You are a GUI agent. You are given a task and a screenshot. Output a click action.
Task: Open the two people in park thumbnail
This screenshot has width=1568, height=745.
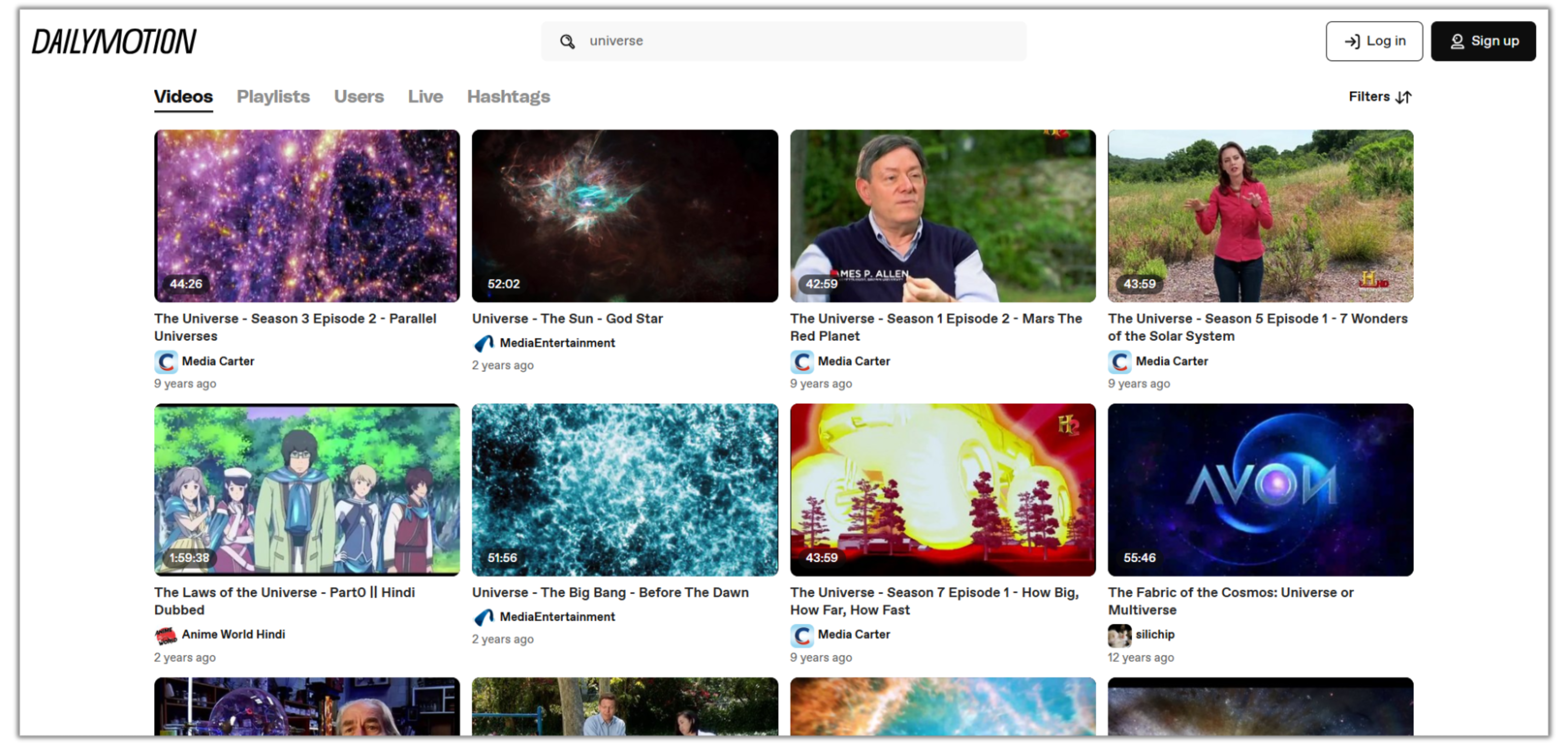(625, 706)
